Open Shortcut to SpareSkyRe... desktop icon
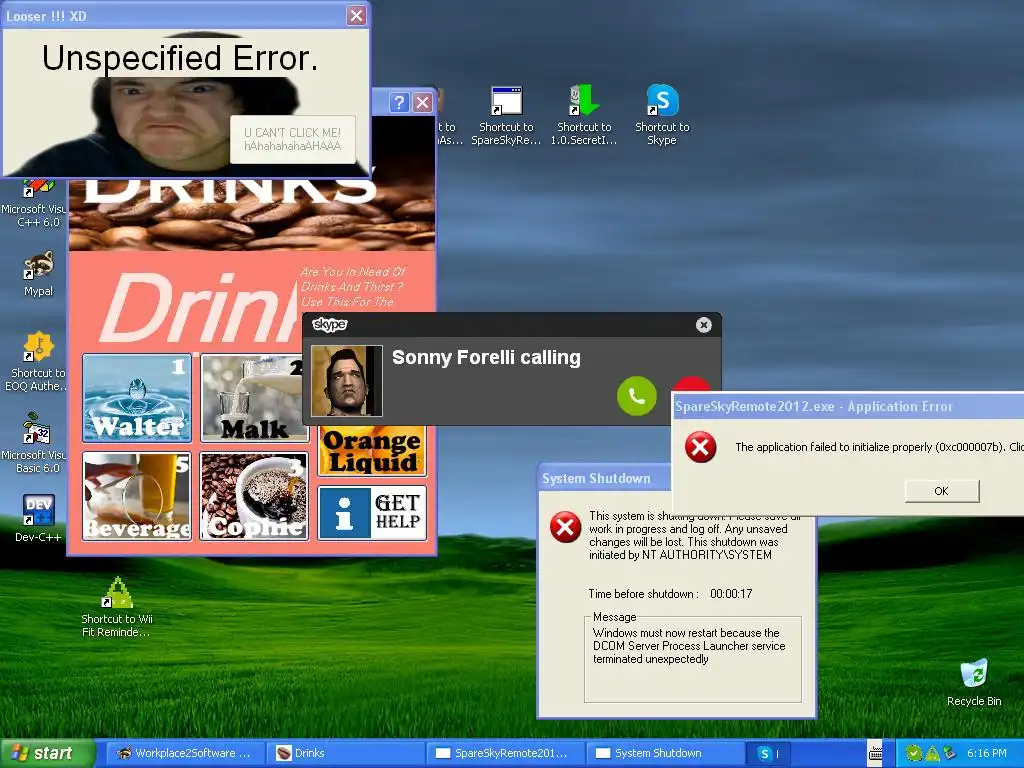 click(506, 116)
